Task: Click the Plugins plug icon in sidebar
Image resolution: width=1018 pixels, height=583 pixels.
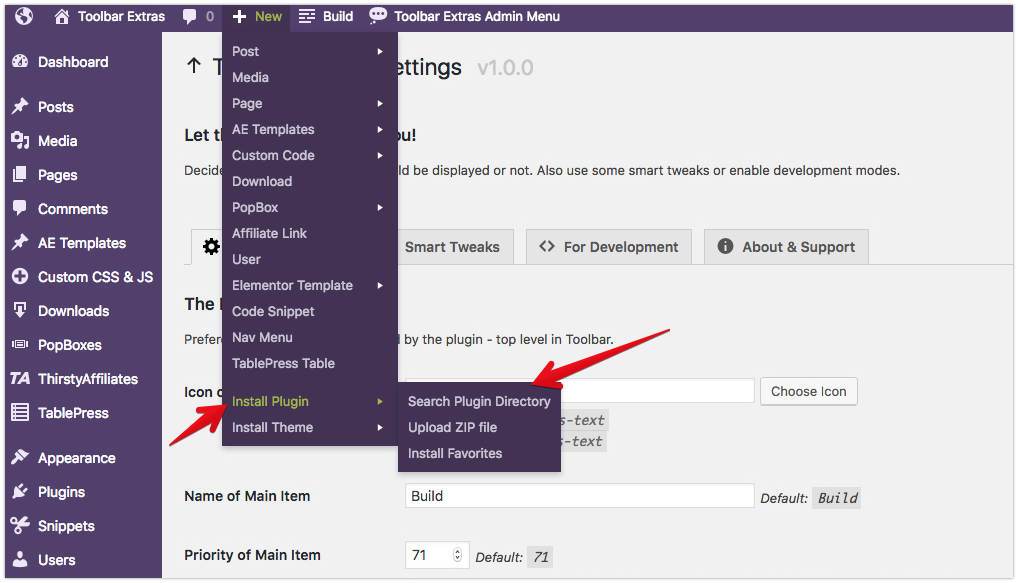Action: click(20, 491)
